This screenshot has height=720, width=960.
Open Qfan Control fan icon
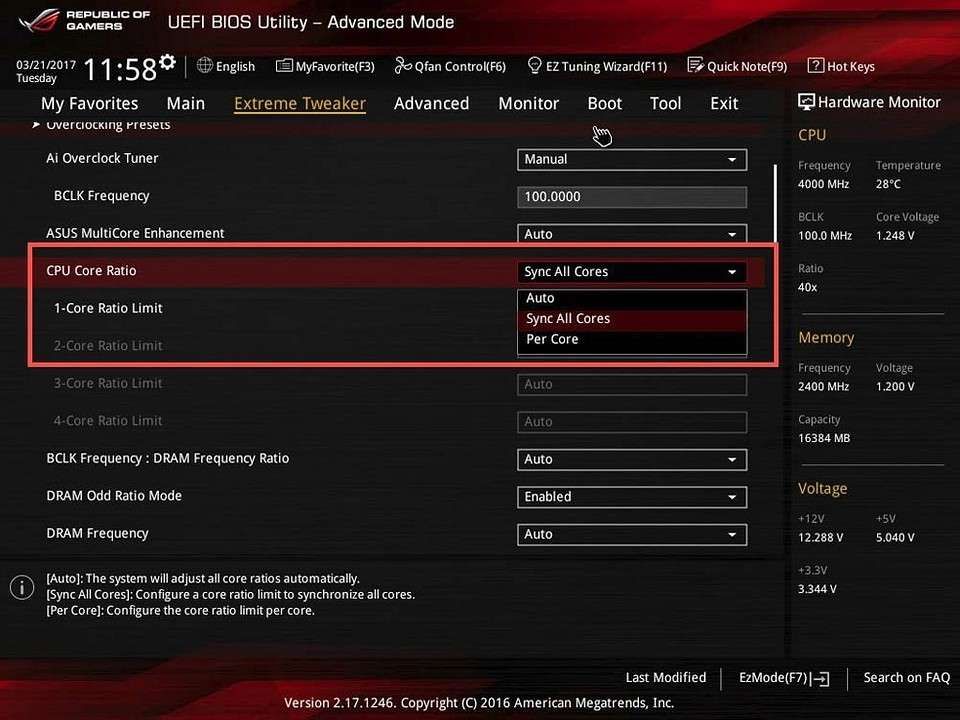coord(403,66)
